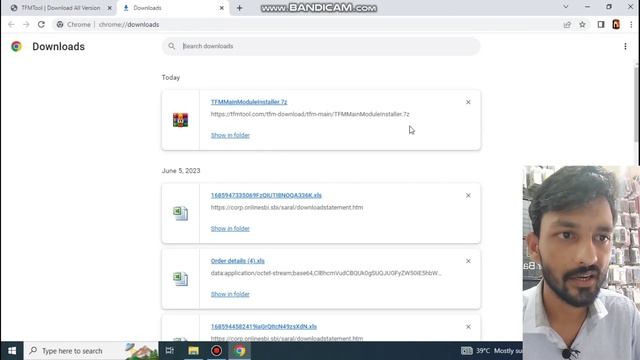
Task: Remove TFMMainModuleInstaller.7z from the list
Action: click(x=468, y=102)
